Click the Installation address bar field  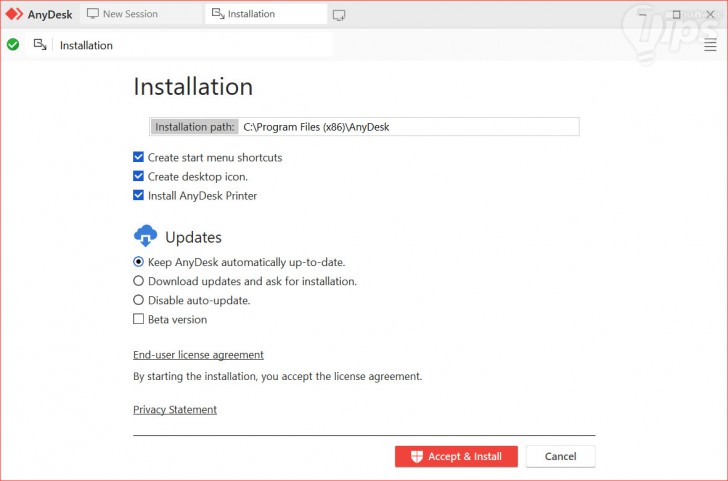[179, 45]
